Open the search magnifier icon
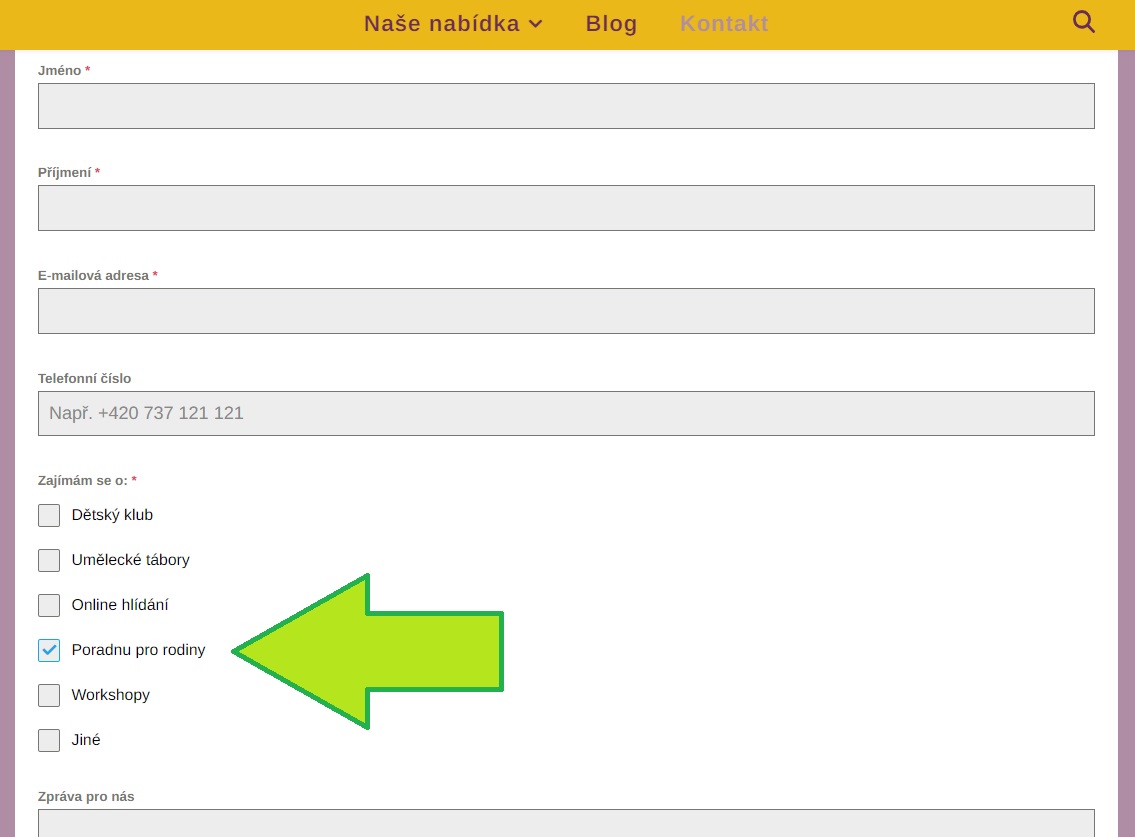The height and width of the screenshot is (837, 1135). pyautogui.click(x=1083, y=22)
